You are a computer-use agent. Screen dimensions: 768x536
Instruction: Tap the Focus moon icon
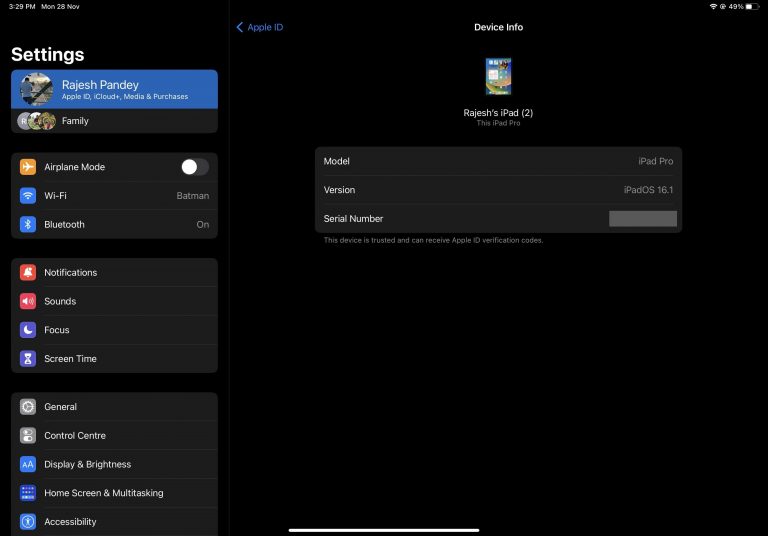28,330
